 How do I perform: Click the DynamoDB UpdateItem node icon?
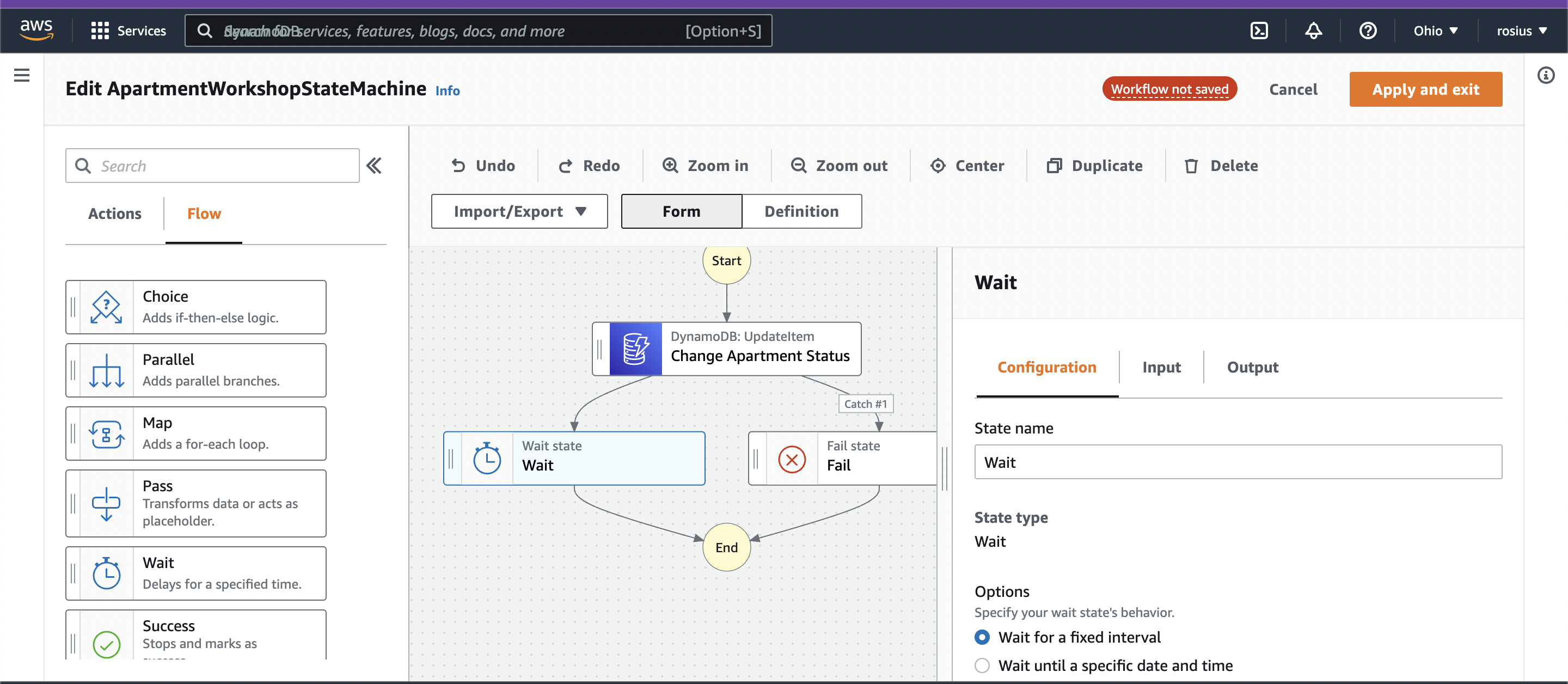635,349
